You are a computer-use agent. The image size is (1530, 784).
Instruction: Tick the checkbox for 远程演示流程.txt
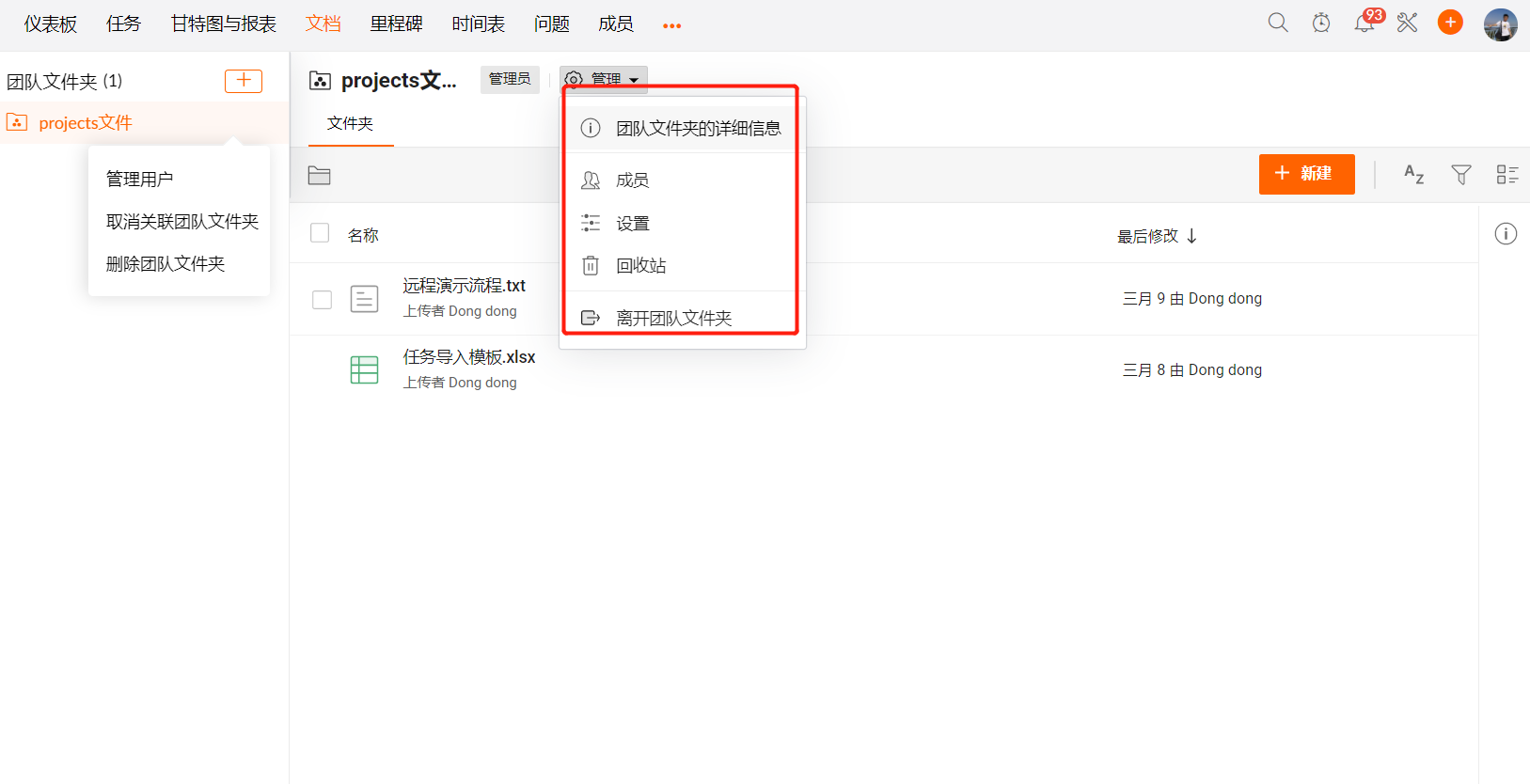322,299
